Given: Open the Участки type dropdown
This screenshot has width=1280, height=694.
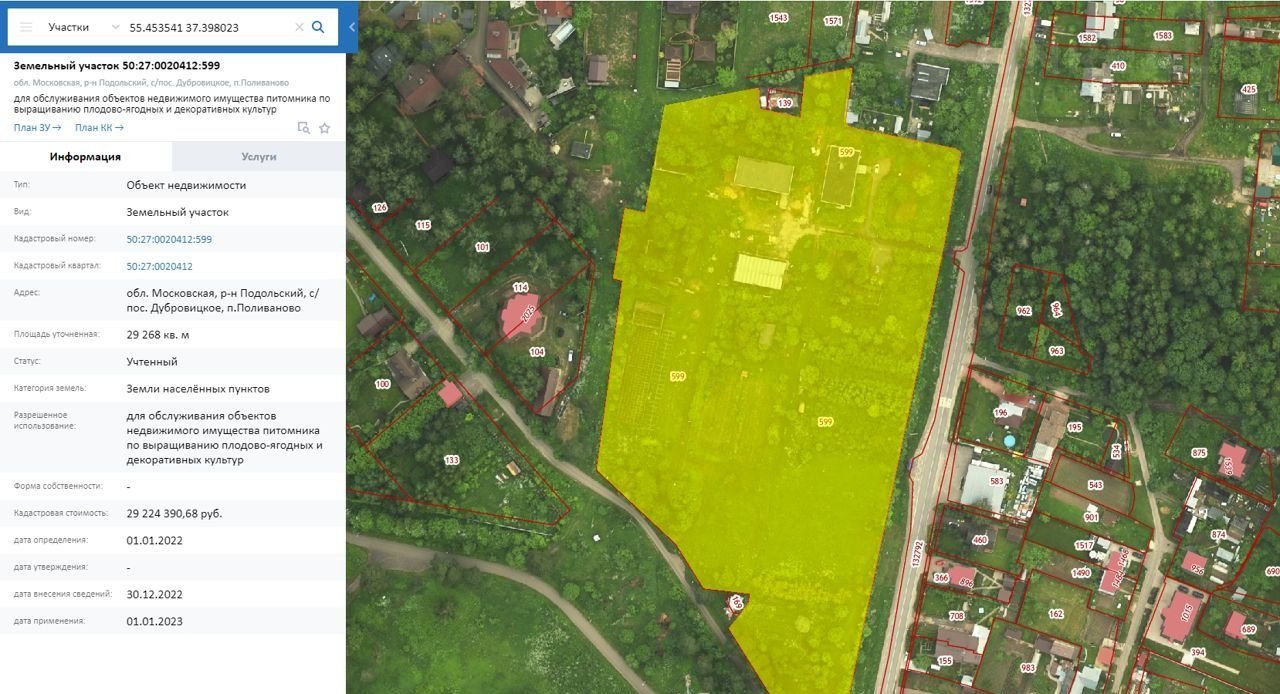Looking at the screenshot, I should pos(84,27).
